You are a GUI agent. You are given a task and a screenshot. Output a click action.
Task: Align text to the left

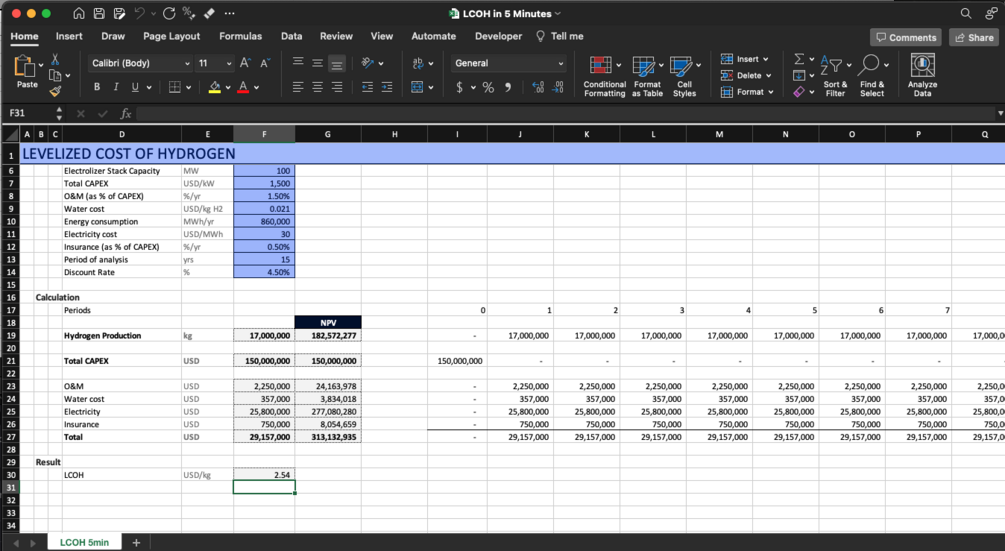(297, 87)
